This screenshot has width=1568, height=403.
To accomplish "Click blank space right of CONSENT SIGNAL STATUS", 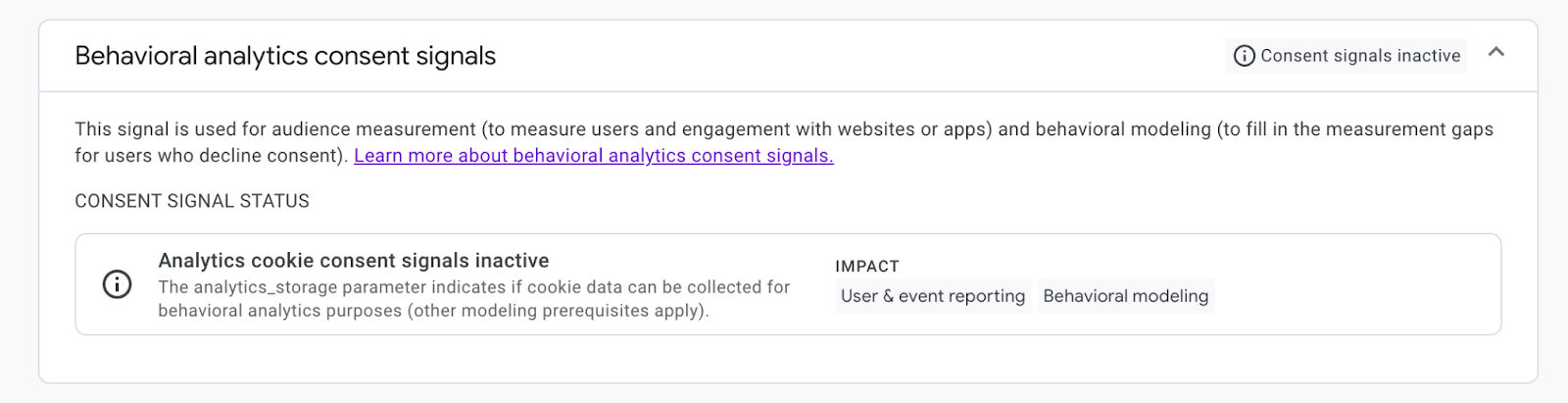I will 784,201.
